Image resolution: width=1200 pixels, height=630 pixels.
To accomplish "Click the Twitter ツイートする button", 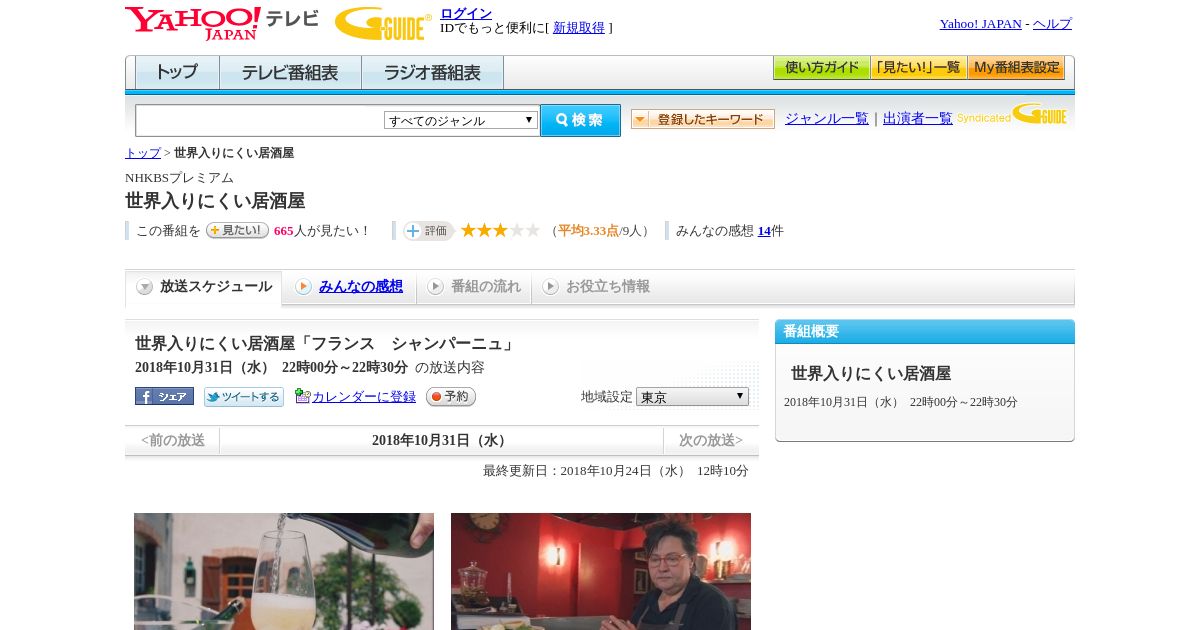I will pyautogui.click(x=244, y=397).
